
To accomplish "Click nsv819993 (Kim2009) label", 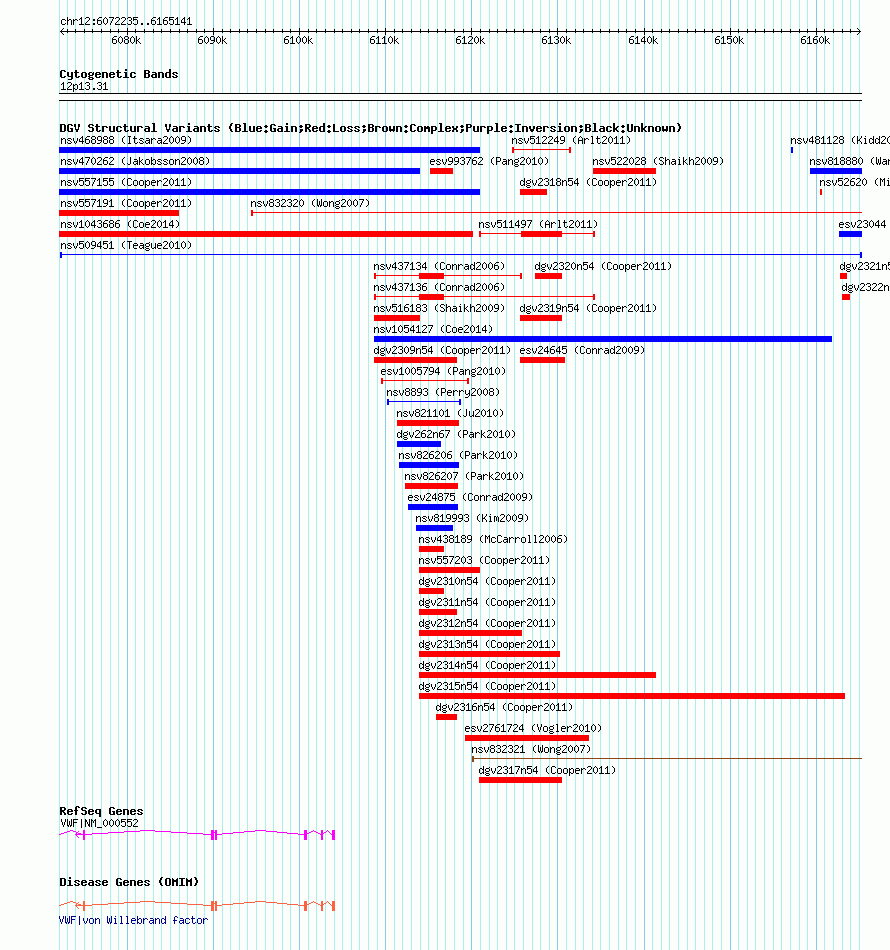I will coord(472,519).
